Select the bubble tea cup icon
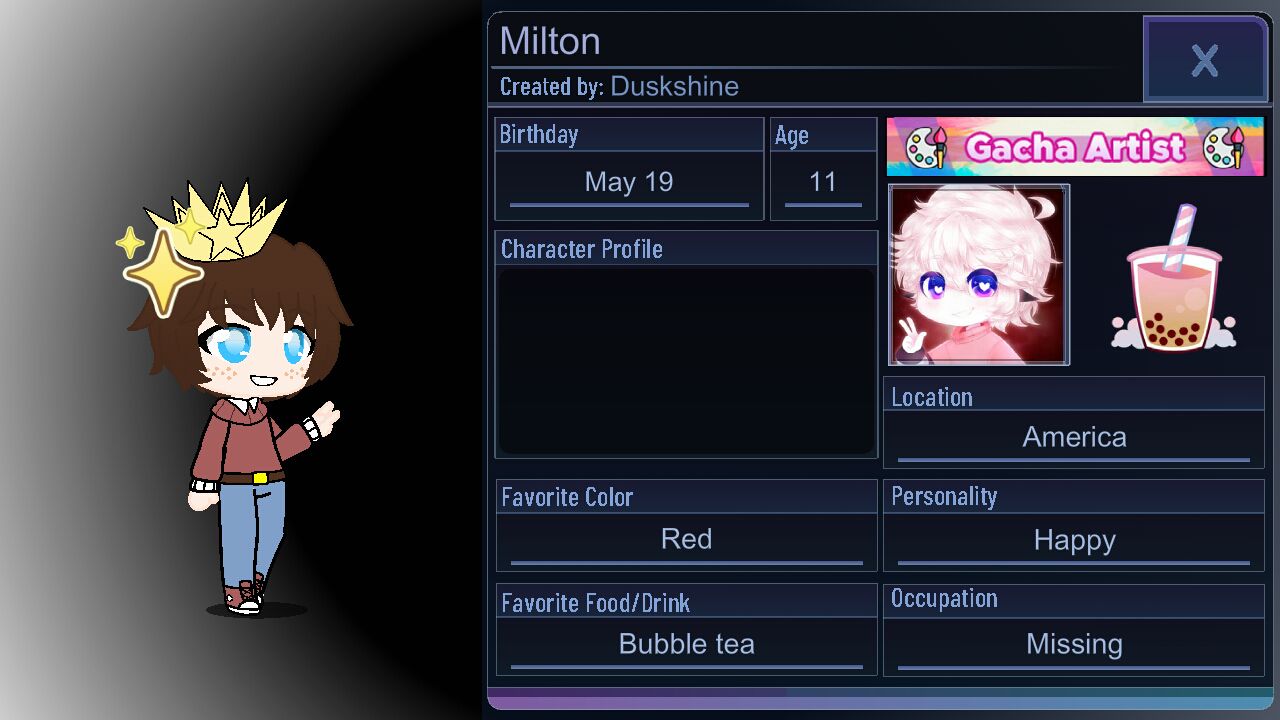The width and height of the screenshot is (1280, 720). click(1174, 278)
